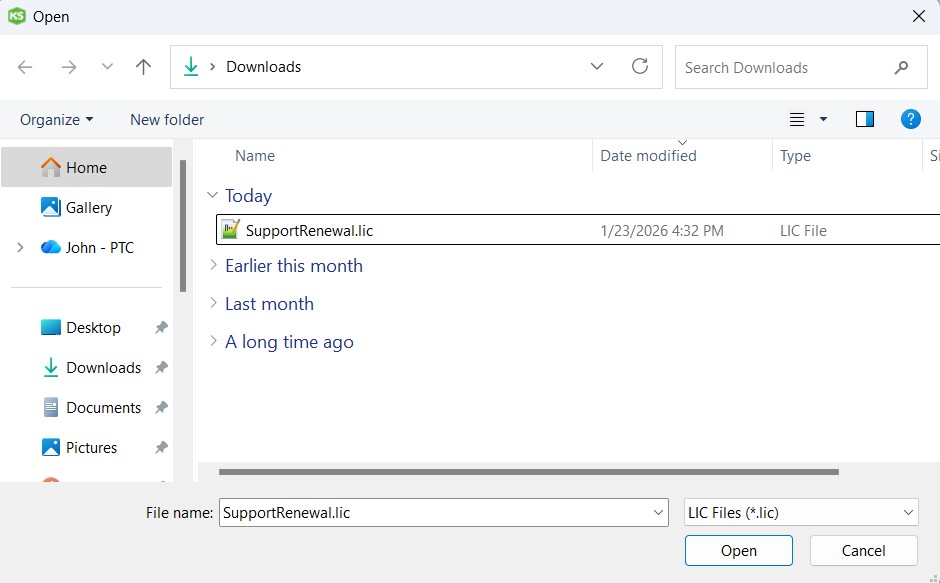This screenshot has height=583, width=940.
Task: Collapse the Today group
Action: click(212, 196)
